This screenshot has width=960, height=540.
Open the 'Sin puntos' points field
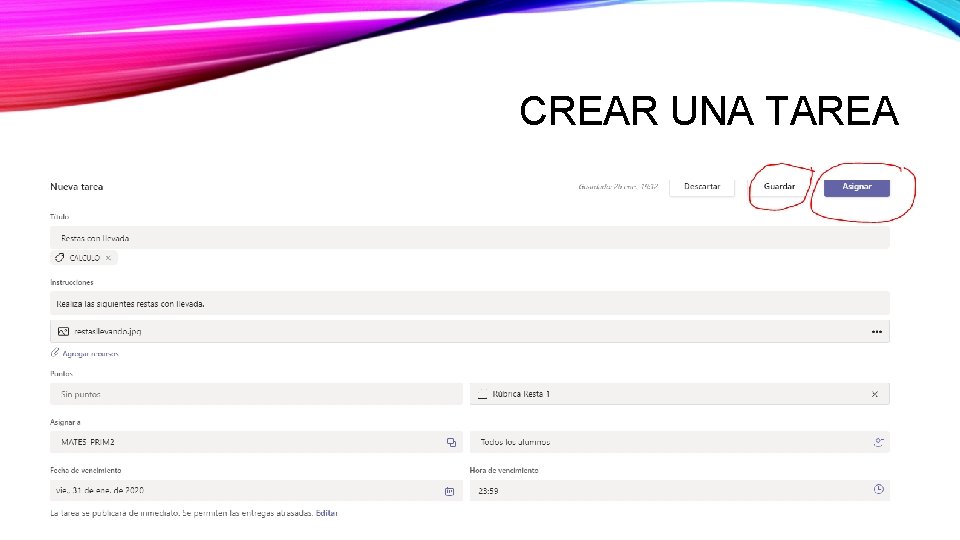pyautogui.click(x=256, y=394)
